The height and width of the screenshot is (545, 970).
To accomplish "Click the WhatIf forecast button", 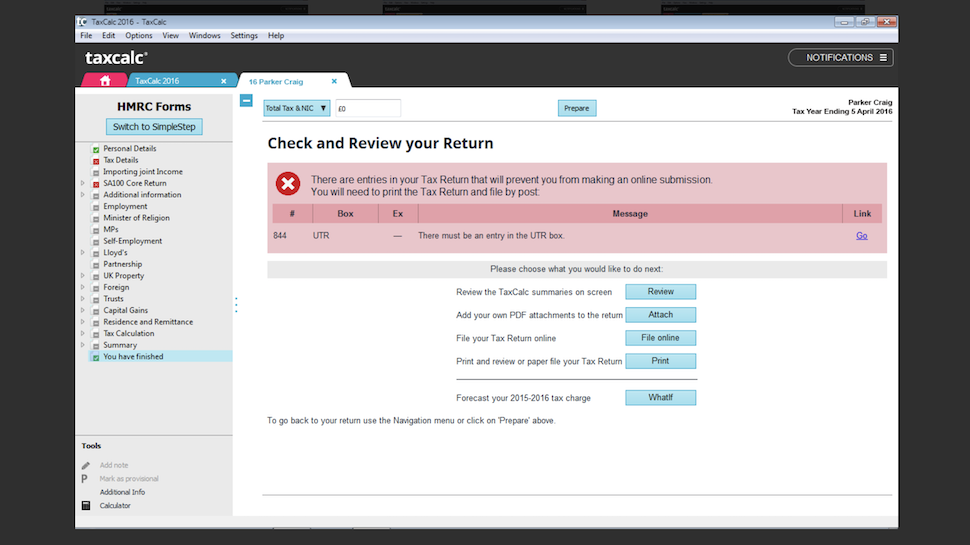I will pyautogui.click(x=660, y=397).
